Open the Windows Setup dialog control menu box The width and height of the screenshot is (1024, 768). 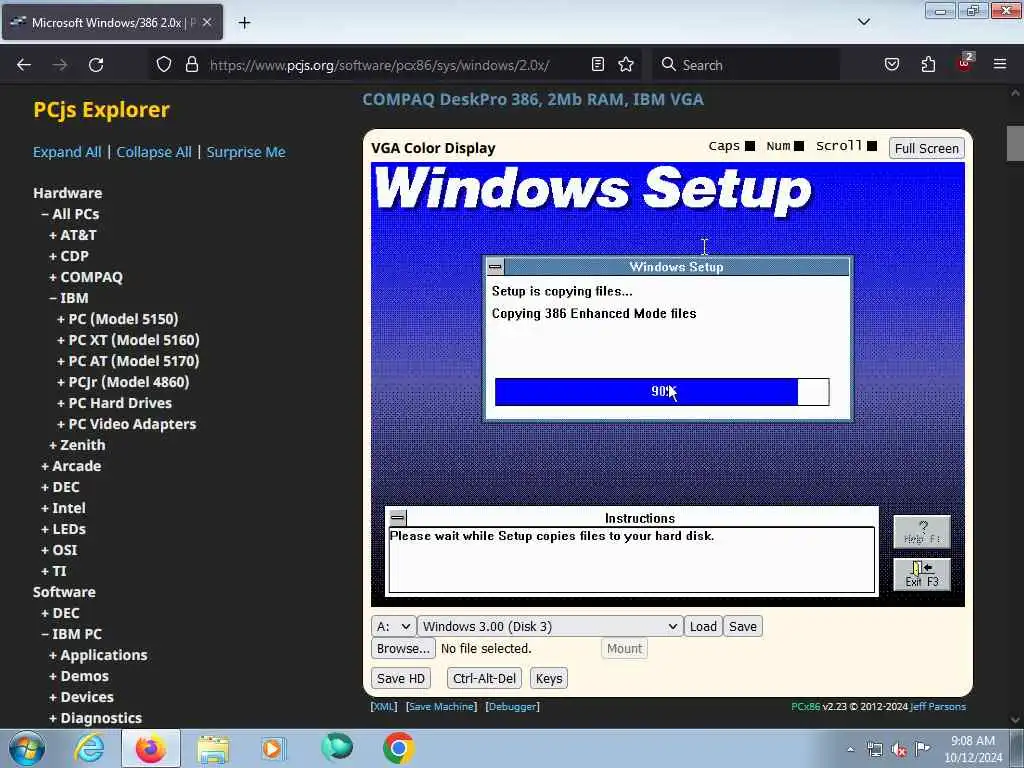click(495, 266)
